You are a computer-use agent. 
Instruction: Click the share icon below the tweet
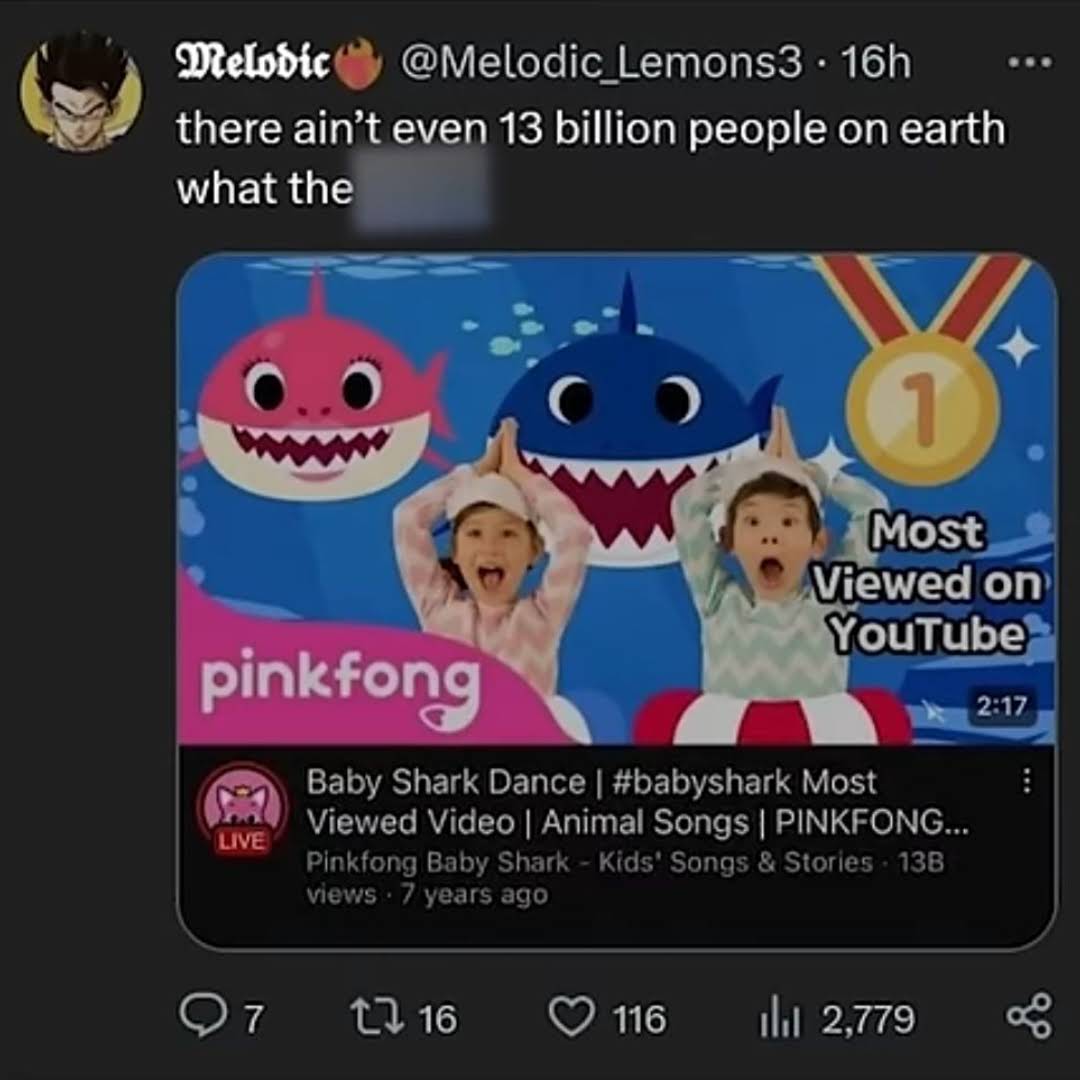tap(1029, 1017)
